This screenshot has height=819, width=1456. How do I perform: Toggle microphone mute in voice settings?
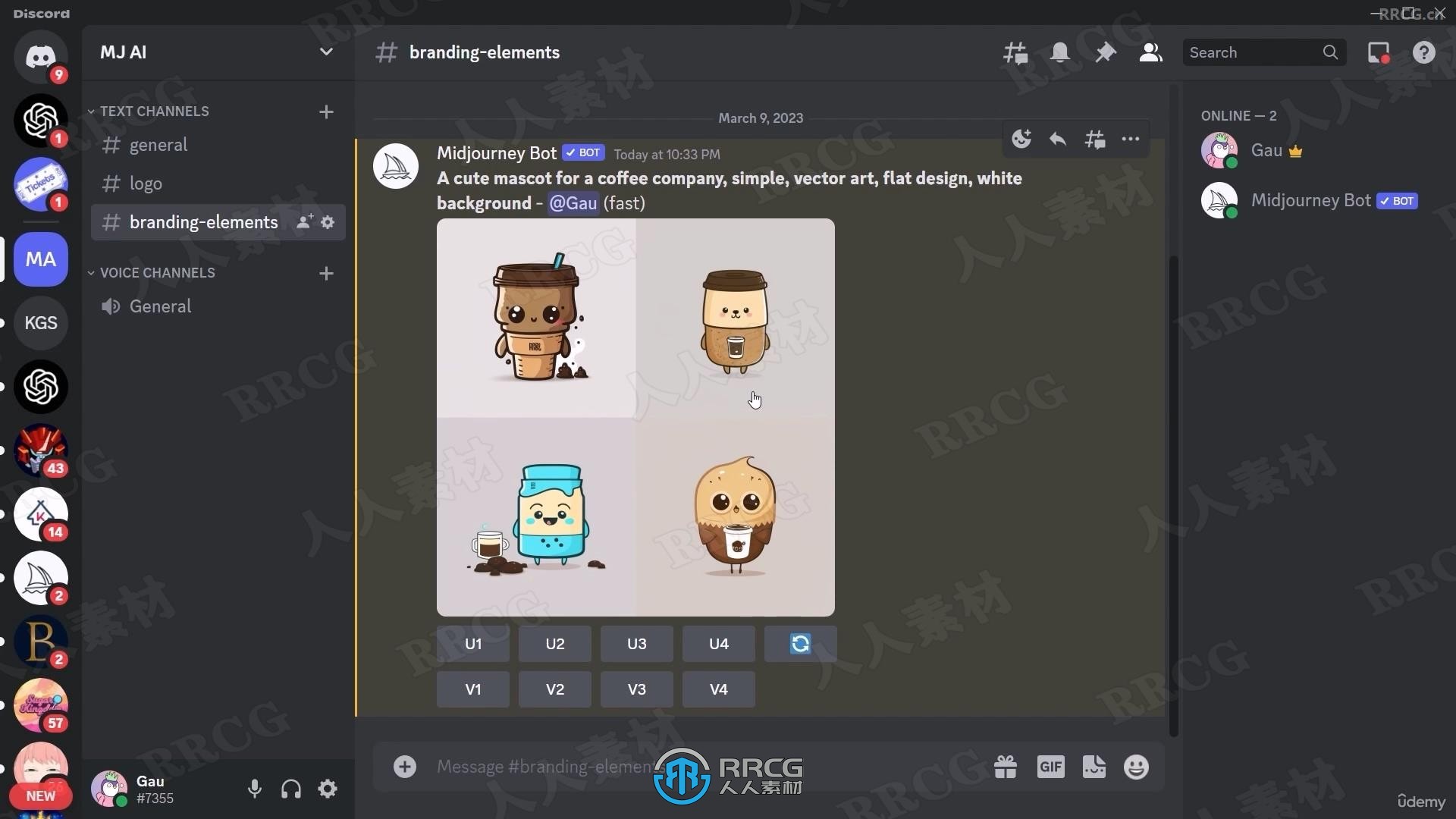point(255,788)
